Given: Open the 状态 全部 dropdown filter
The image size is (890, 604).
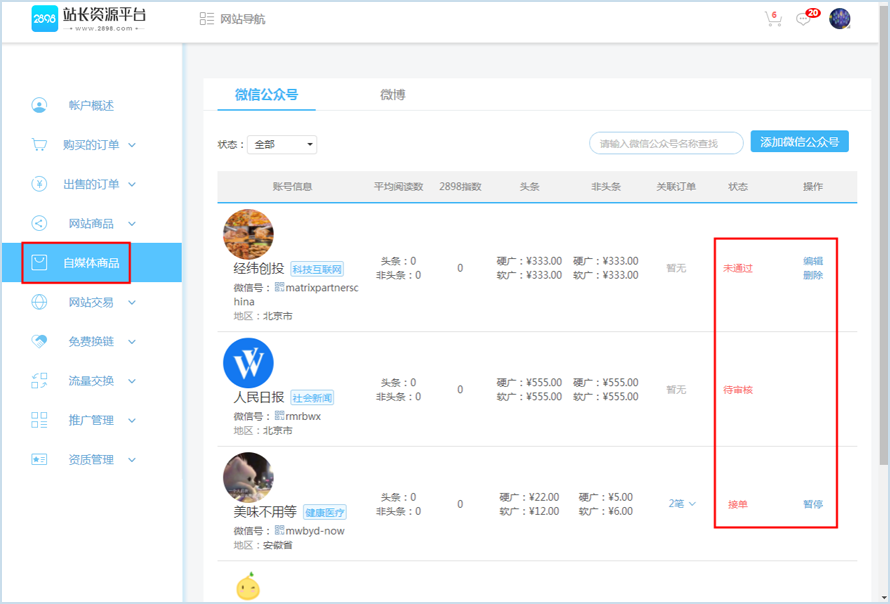Looking at the screenshot, I should click(282, 144).
